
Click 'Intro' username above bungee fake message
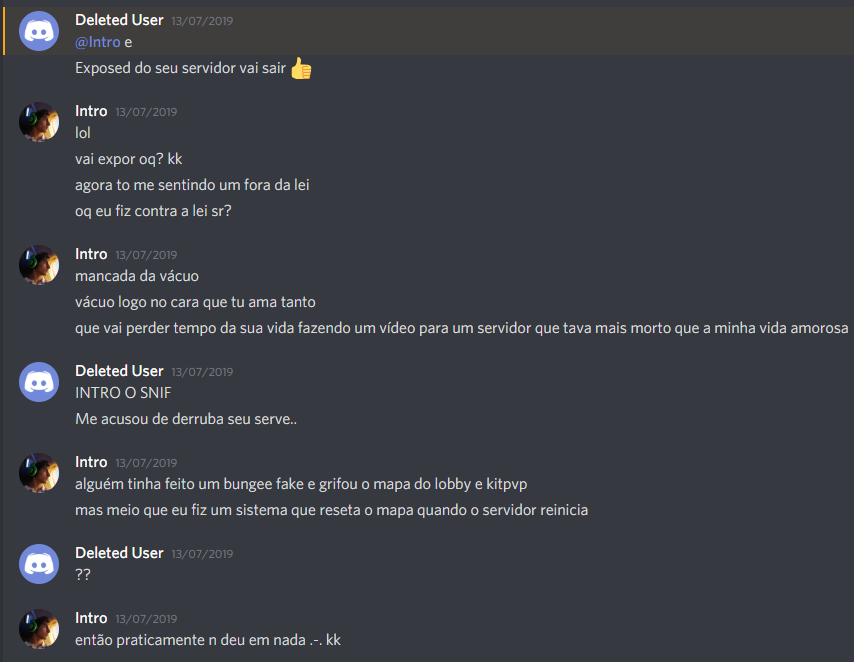(x=91, y=462)
